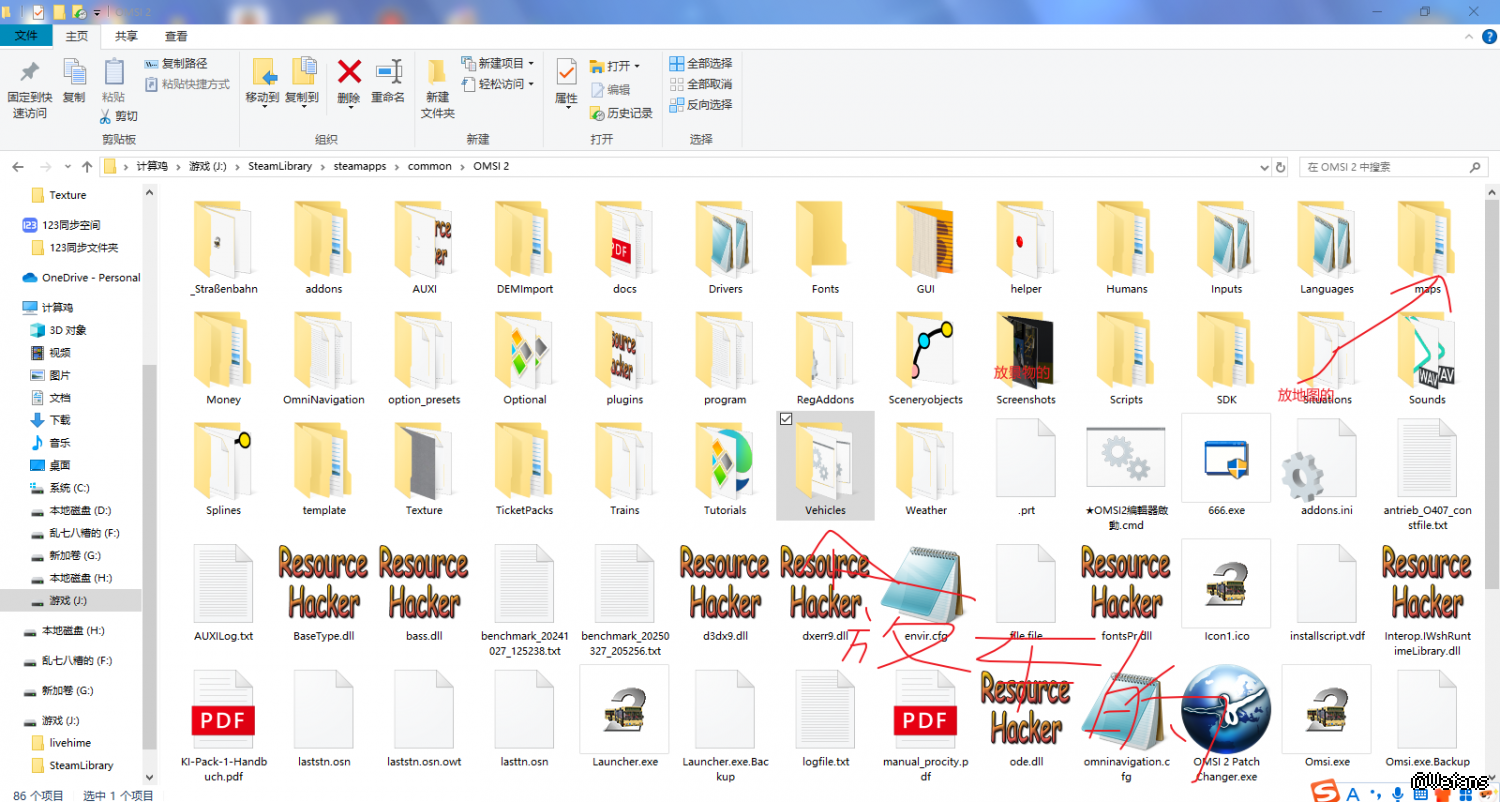The image size is (1500, 802).
Task: Select the addons folder
Action: coord(324,248)
